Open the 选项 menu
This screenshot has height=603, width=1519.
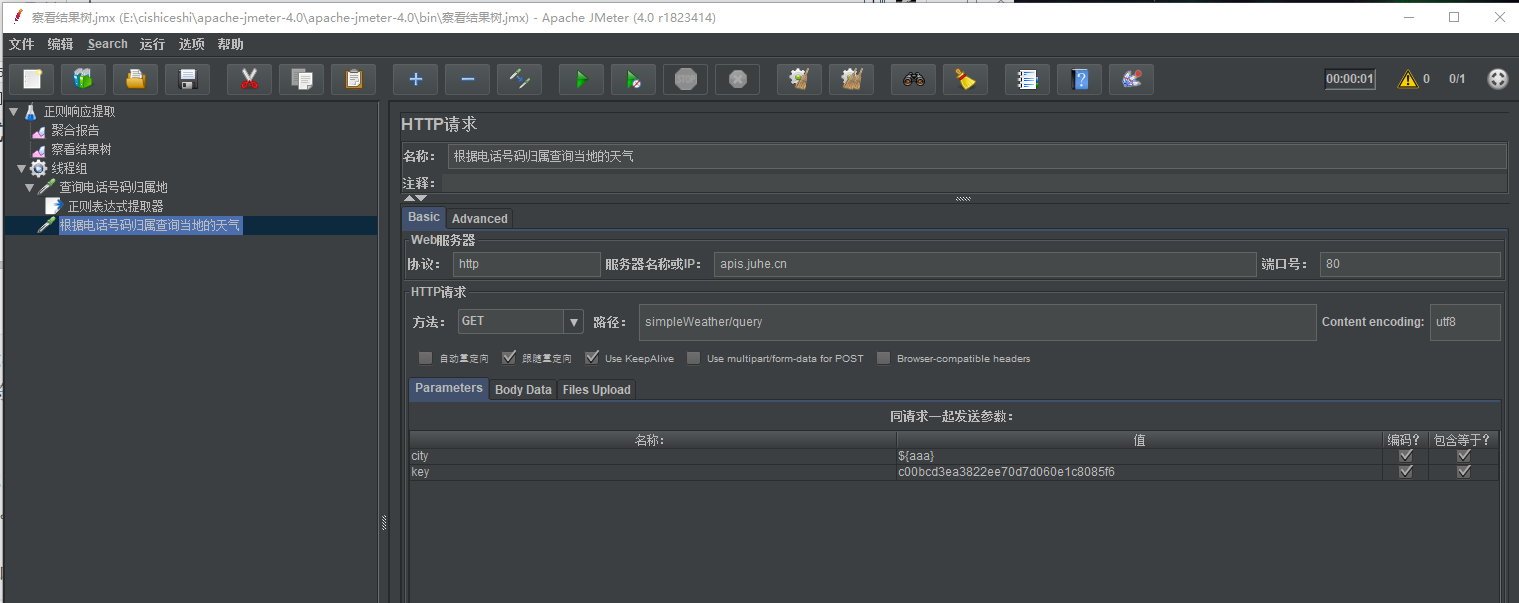point(191,44)
